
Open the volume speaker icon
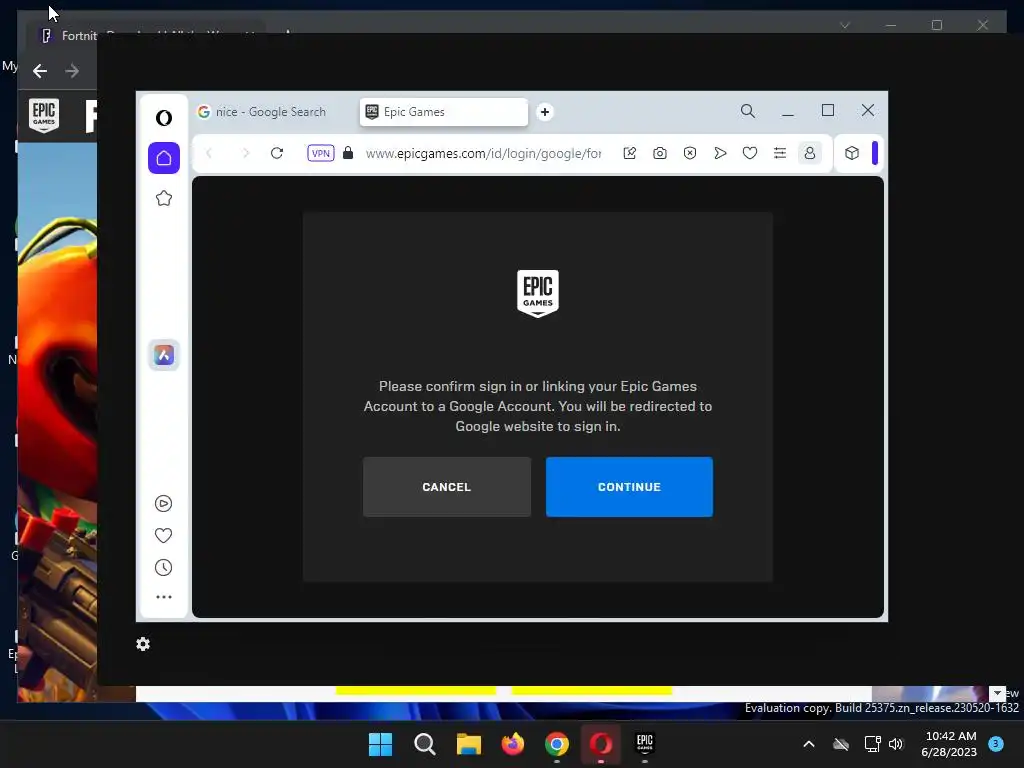click(x=896, y=744)
